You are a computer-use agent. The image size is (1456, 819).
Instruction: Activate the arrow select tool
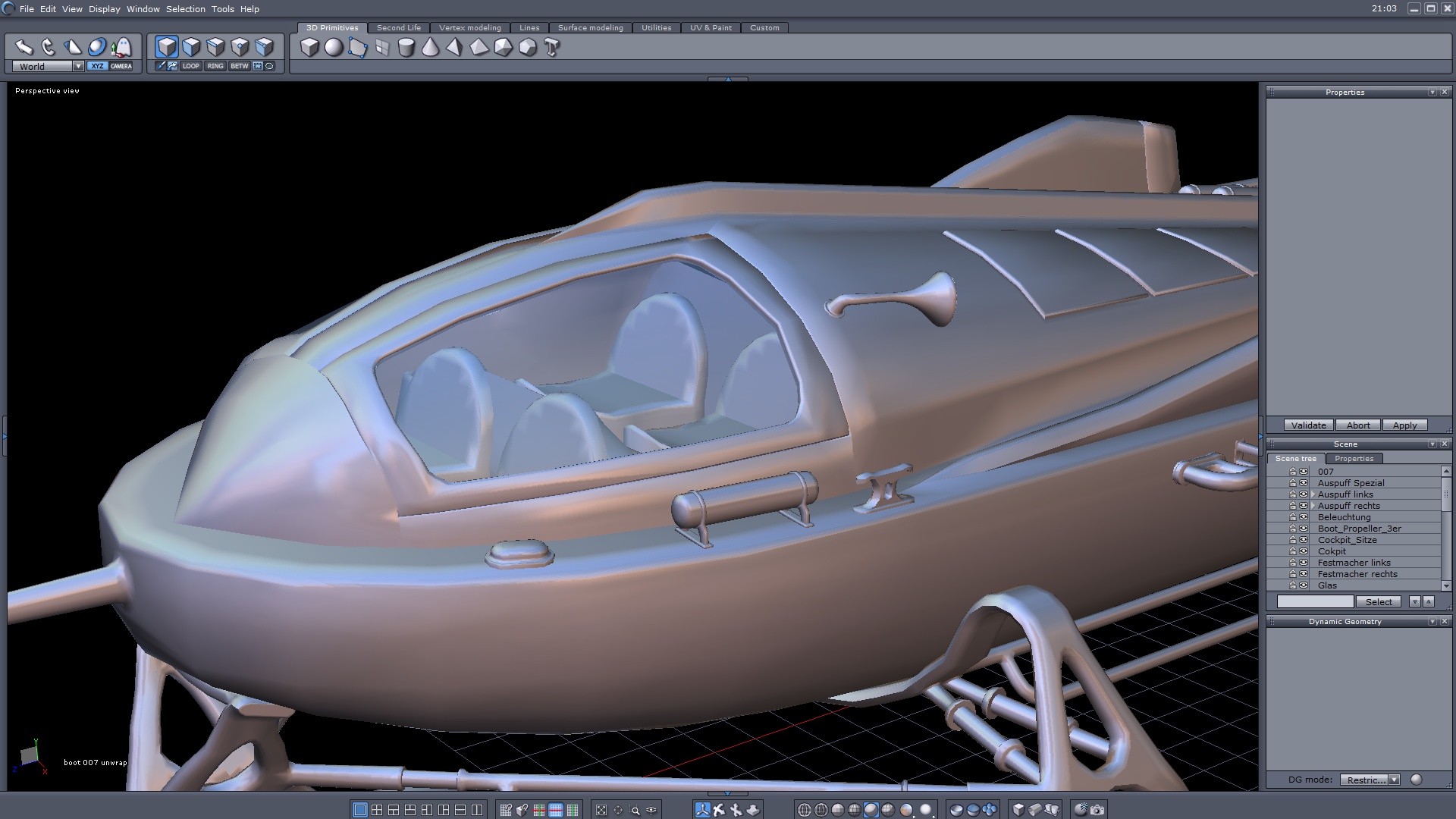pyautogui.click(x=24, y=47)
